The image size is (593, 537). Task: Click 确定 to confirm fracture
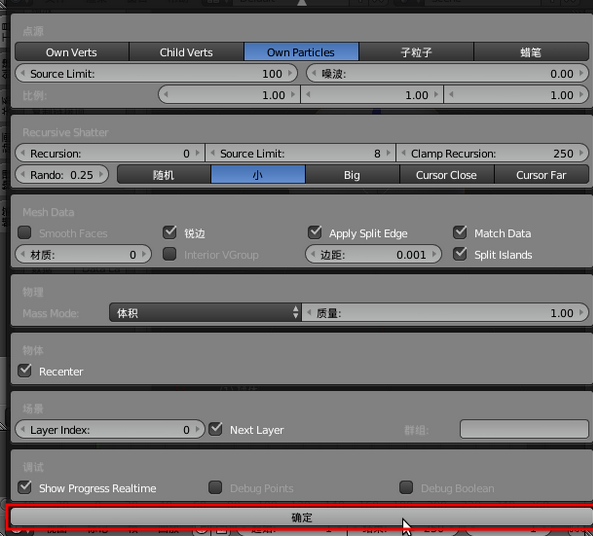[301, 517]
